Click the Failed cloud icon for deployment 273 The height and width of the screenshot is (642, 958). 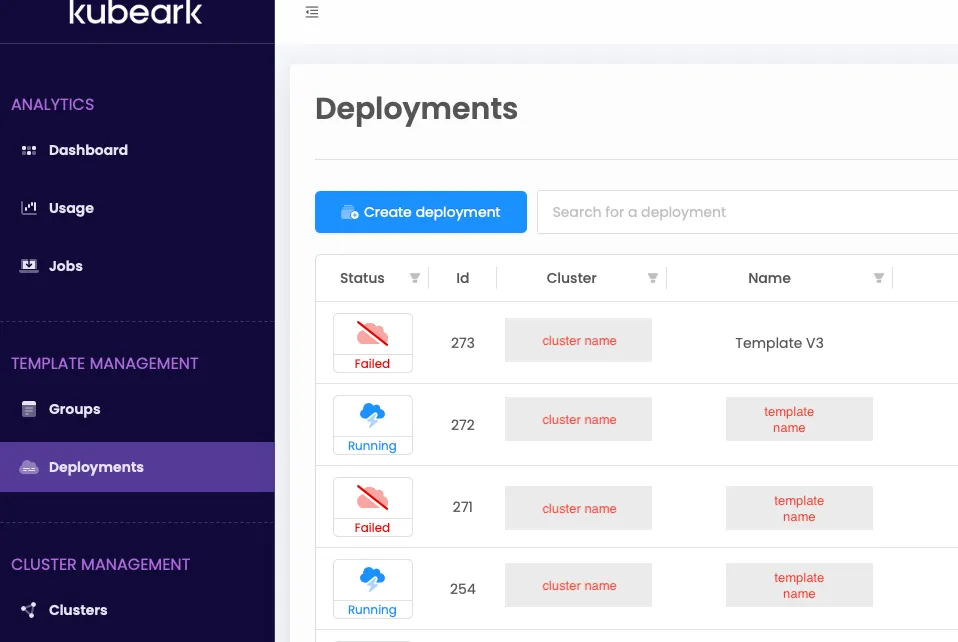pyautogui.click(x=372, y=334)
